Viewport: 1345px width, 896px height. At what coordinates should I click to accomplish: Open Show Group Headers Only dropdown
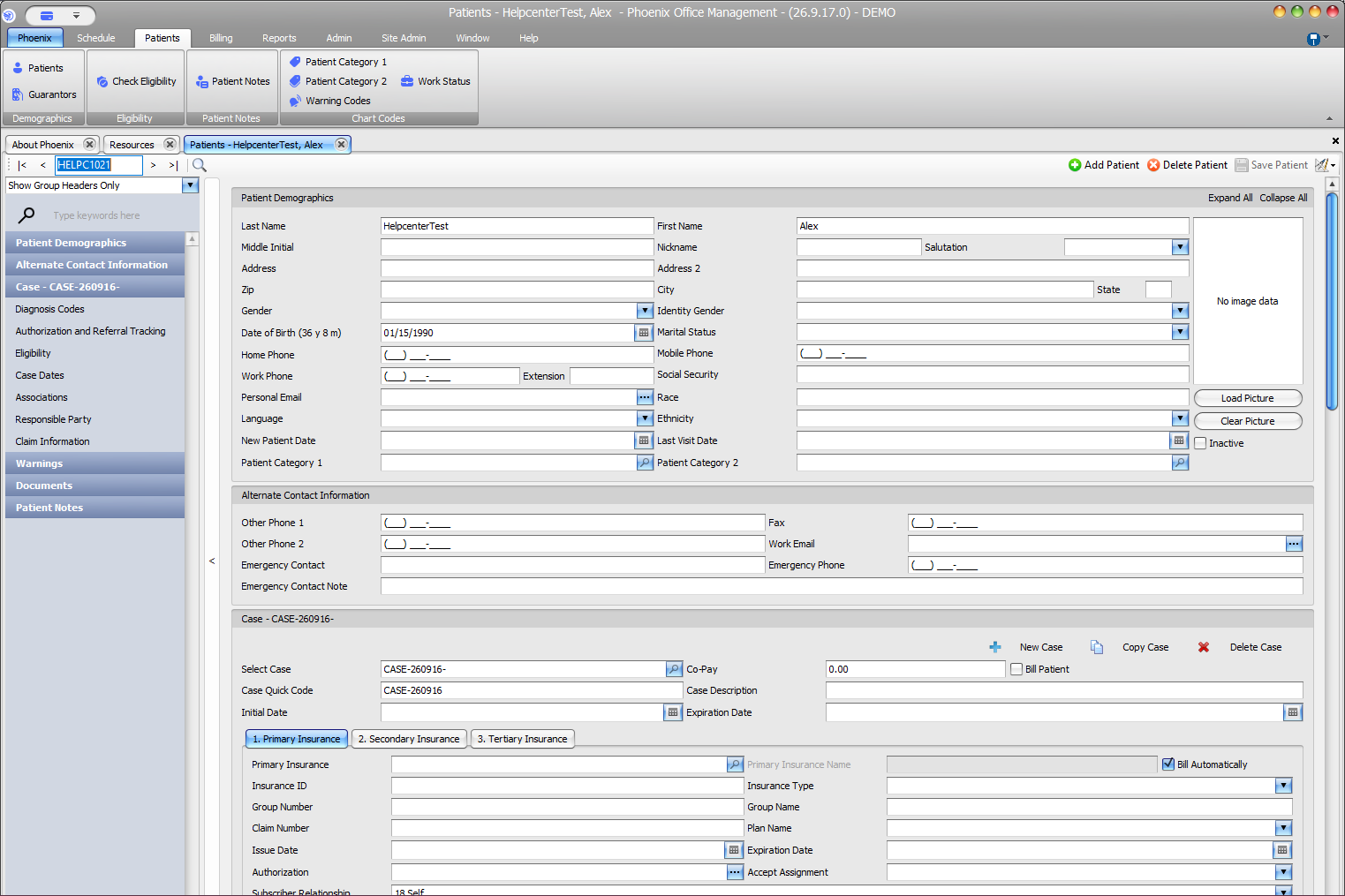pyautogui.click(x=190, y=185)
